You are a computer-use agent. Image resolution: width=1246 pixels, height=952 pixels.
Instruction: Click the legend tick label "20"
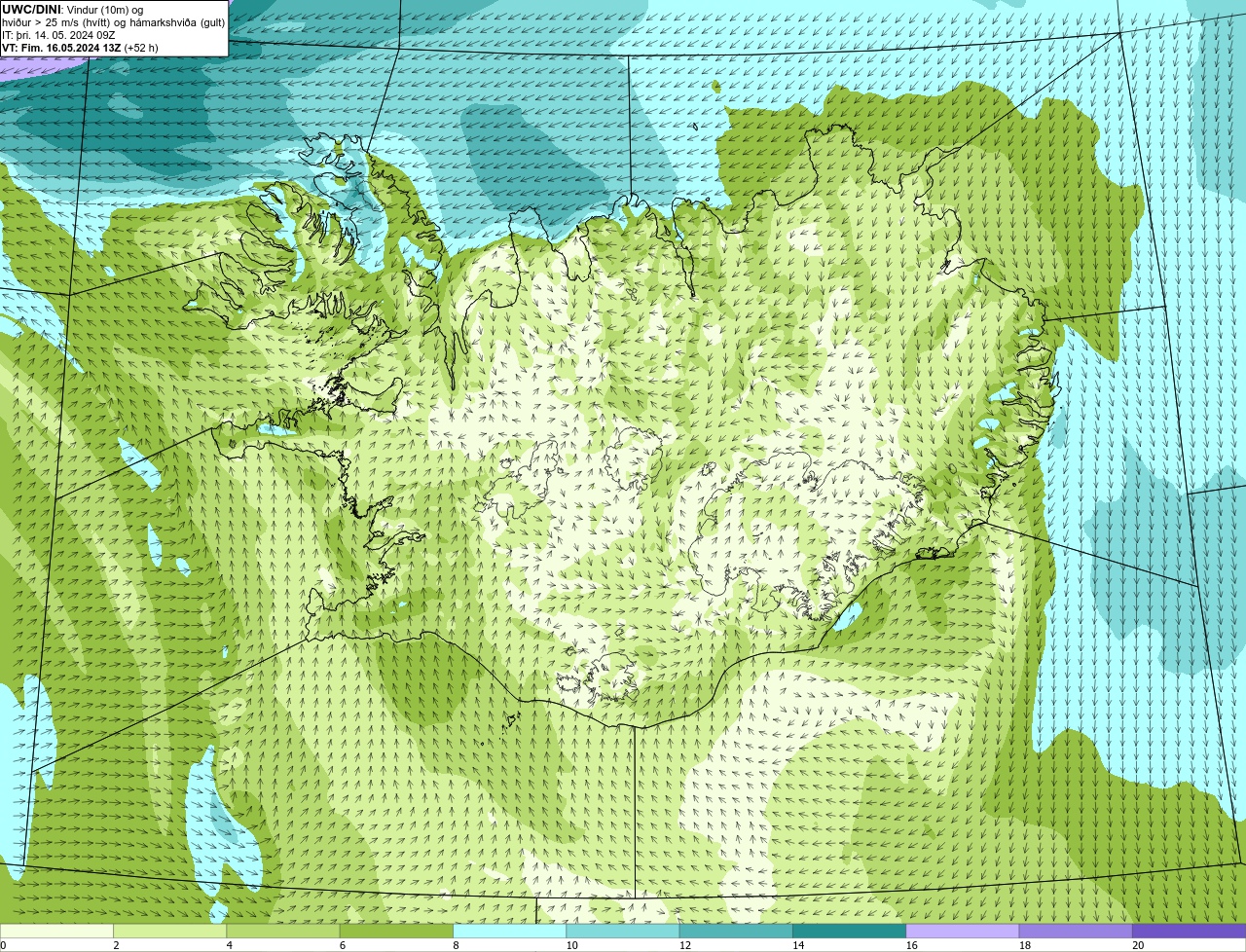(x=1138, y=945)
